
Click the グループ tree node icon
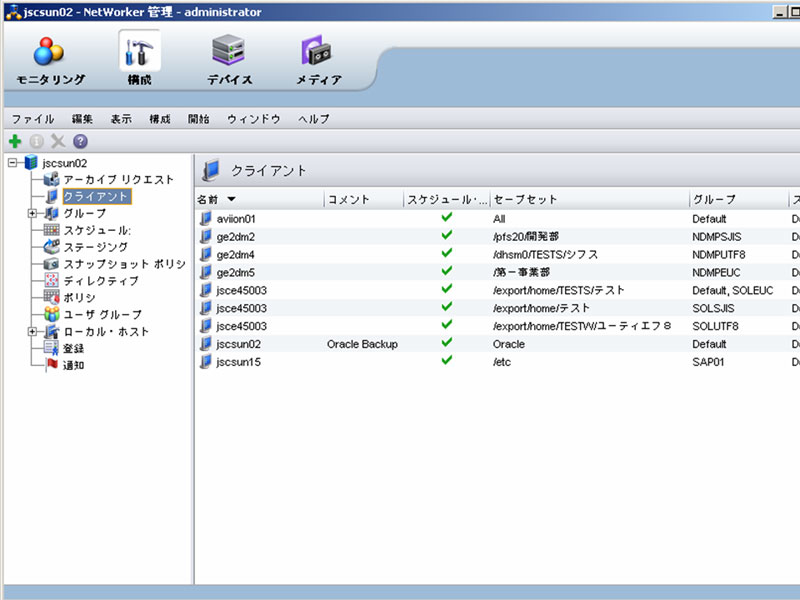pos(52,213)
